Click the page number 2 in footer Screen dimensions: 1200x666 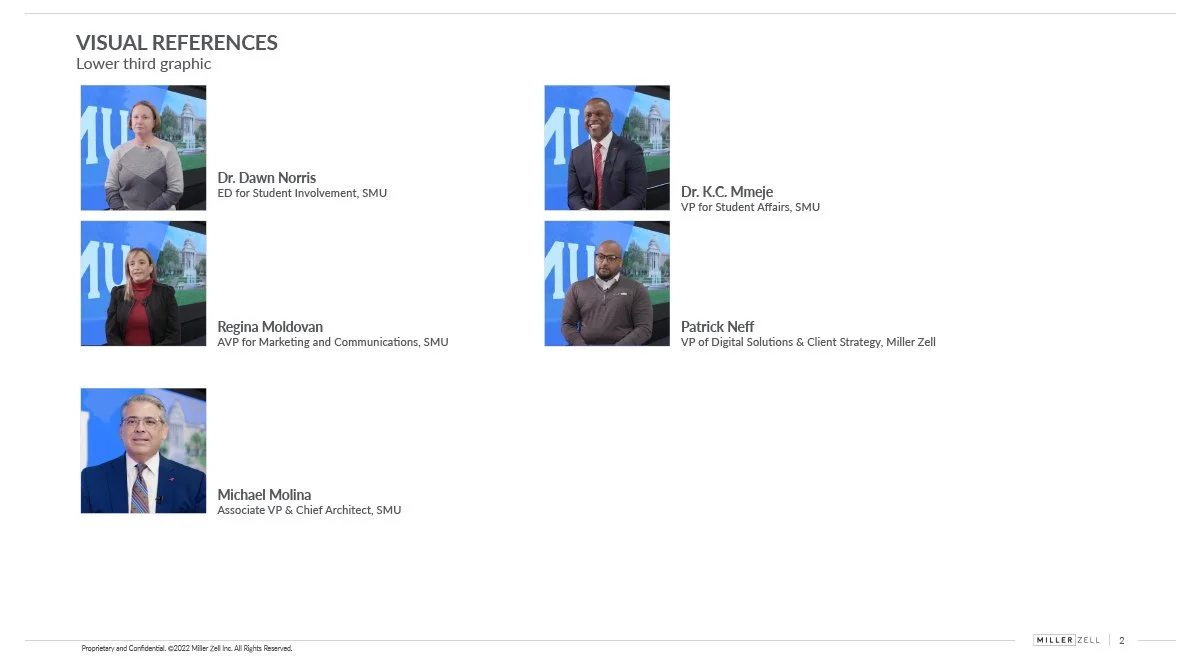[1122, 641]
